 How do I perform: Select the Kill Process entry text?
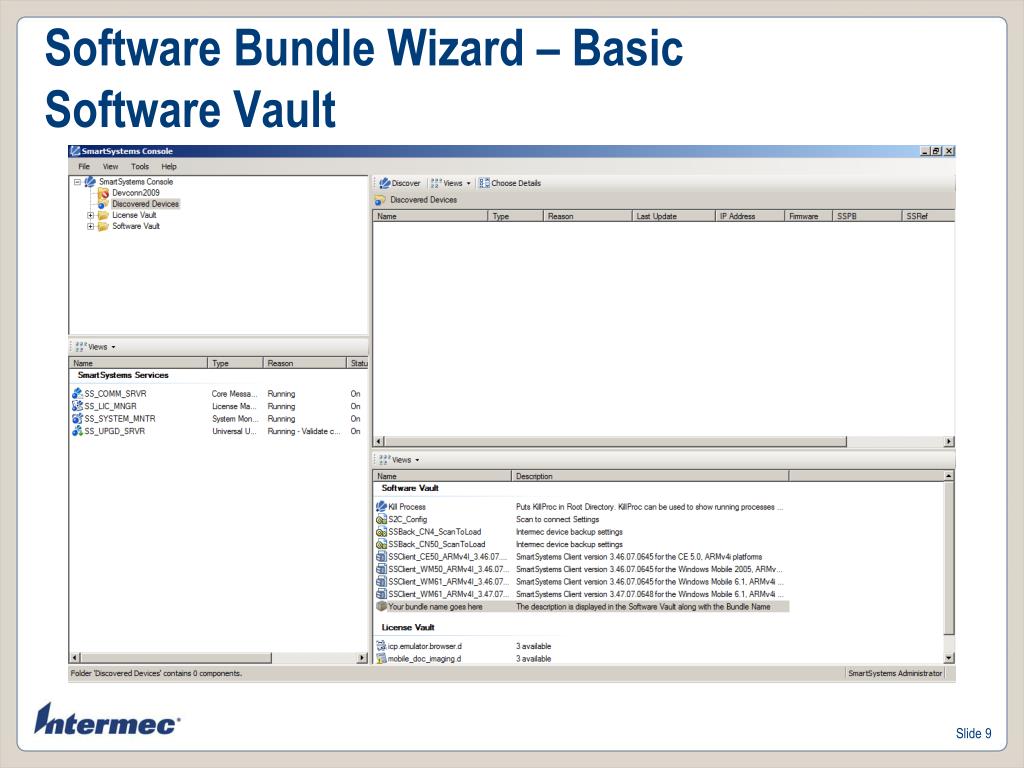(407, 507)
